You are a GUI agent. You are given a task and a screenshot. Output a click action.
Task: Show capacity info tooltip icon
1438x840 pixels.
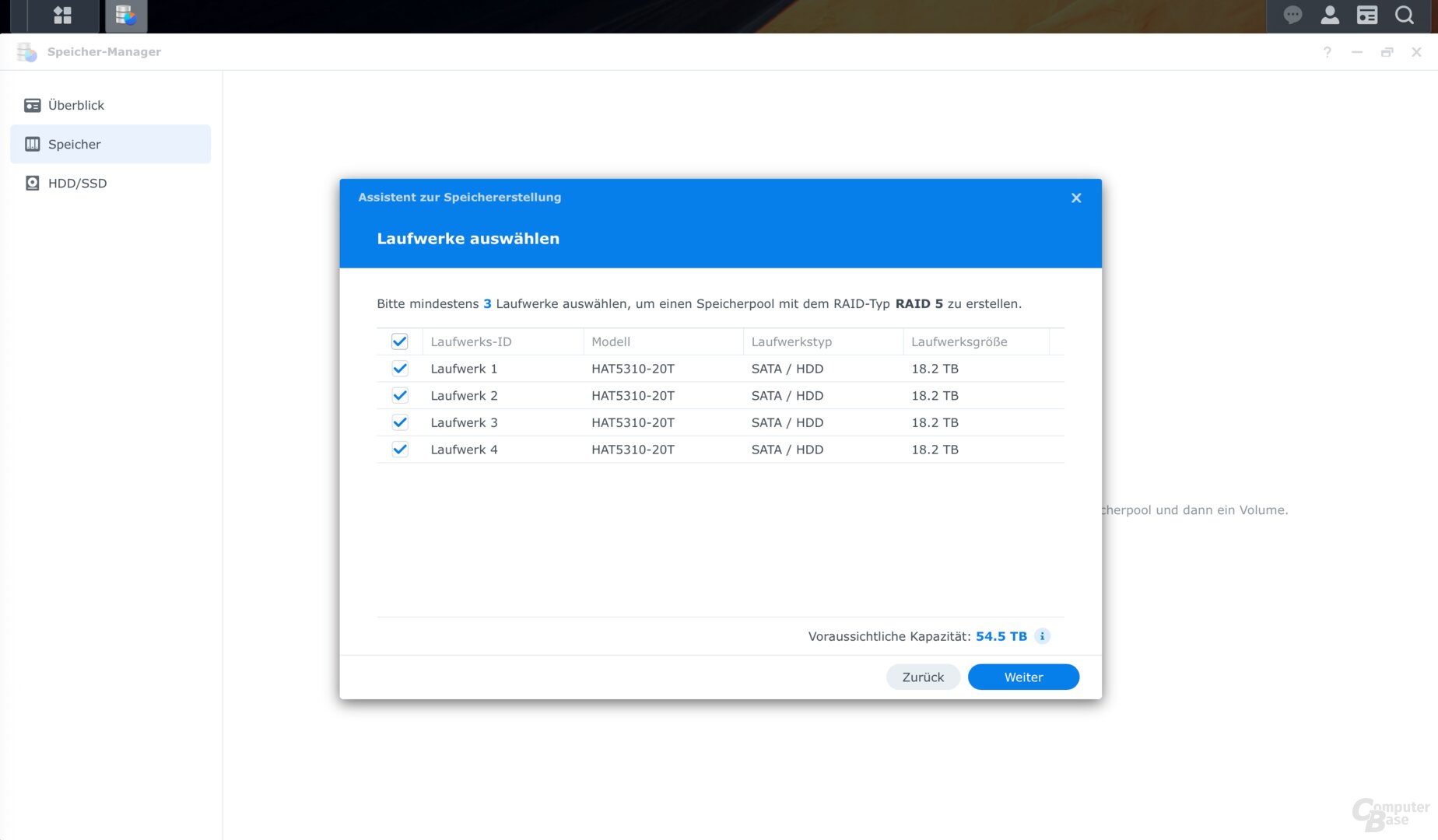tap(1043, 636)
